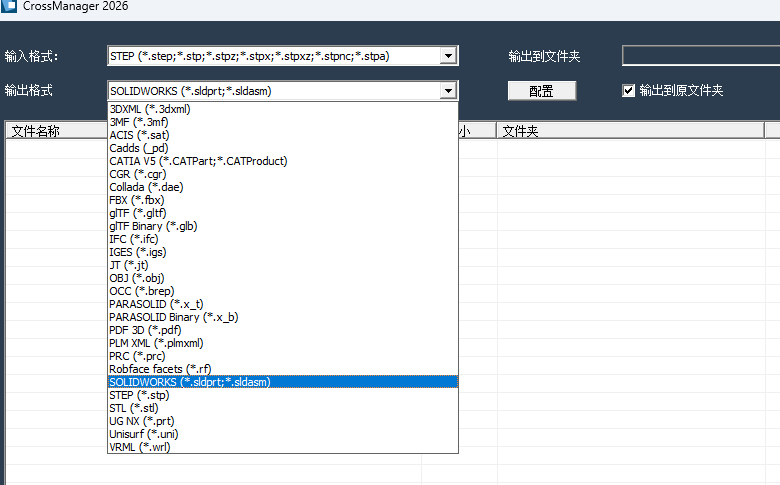The image size is (780, 485).
Task: Select Cadds (_pd) option
Action: (x=283, y=148)
